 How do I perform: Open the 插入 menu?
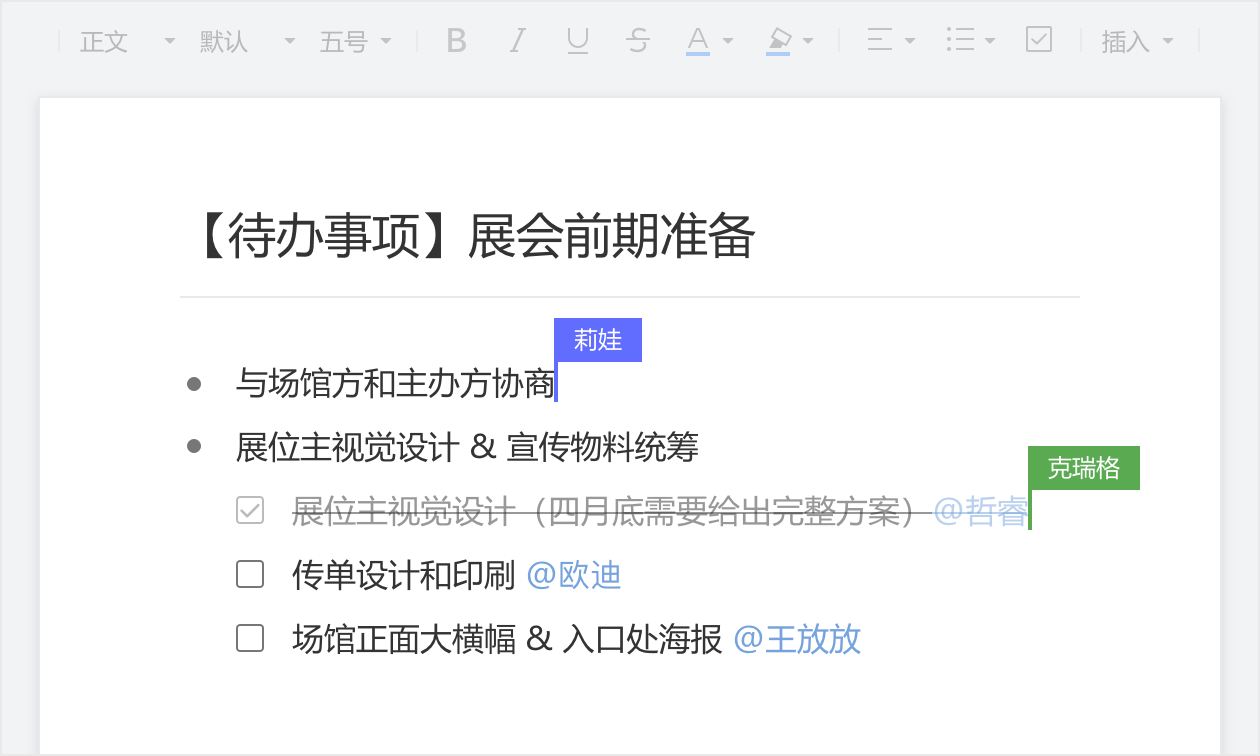1137,41
